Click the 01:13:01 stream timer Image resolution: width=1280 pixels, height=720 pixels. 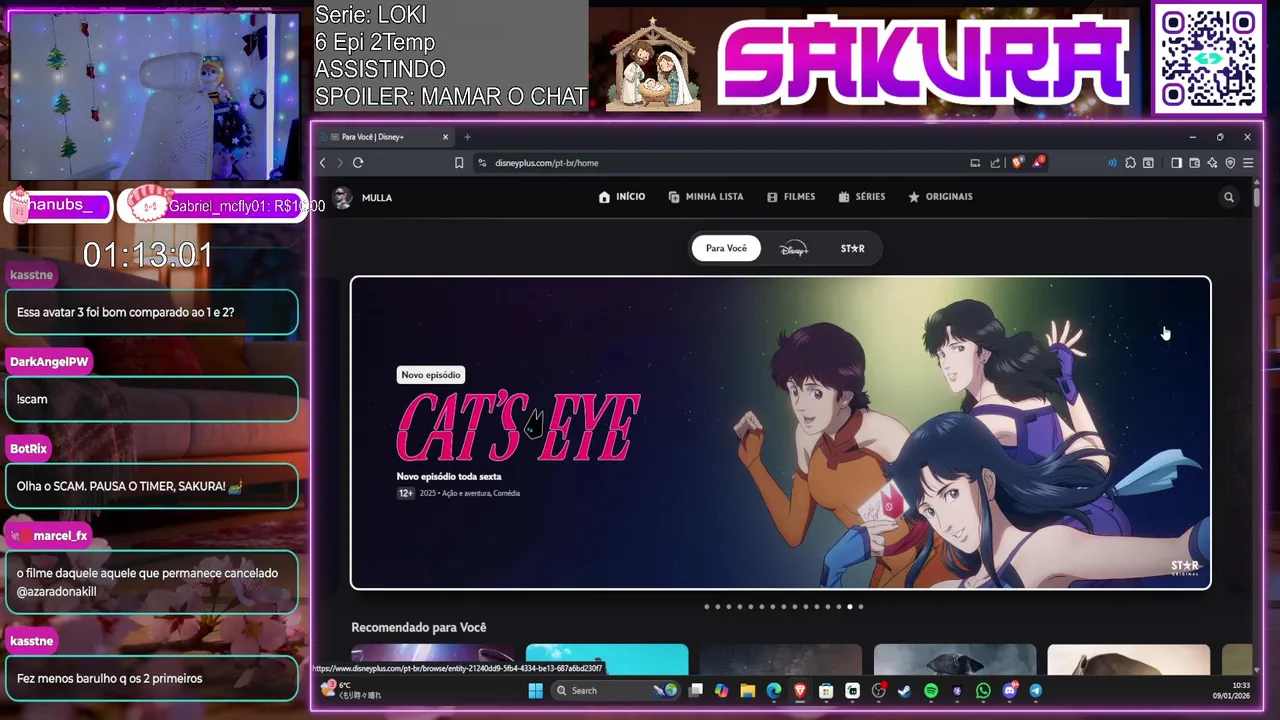pyautogui.click(x=148, y=254)
